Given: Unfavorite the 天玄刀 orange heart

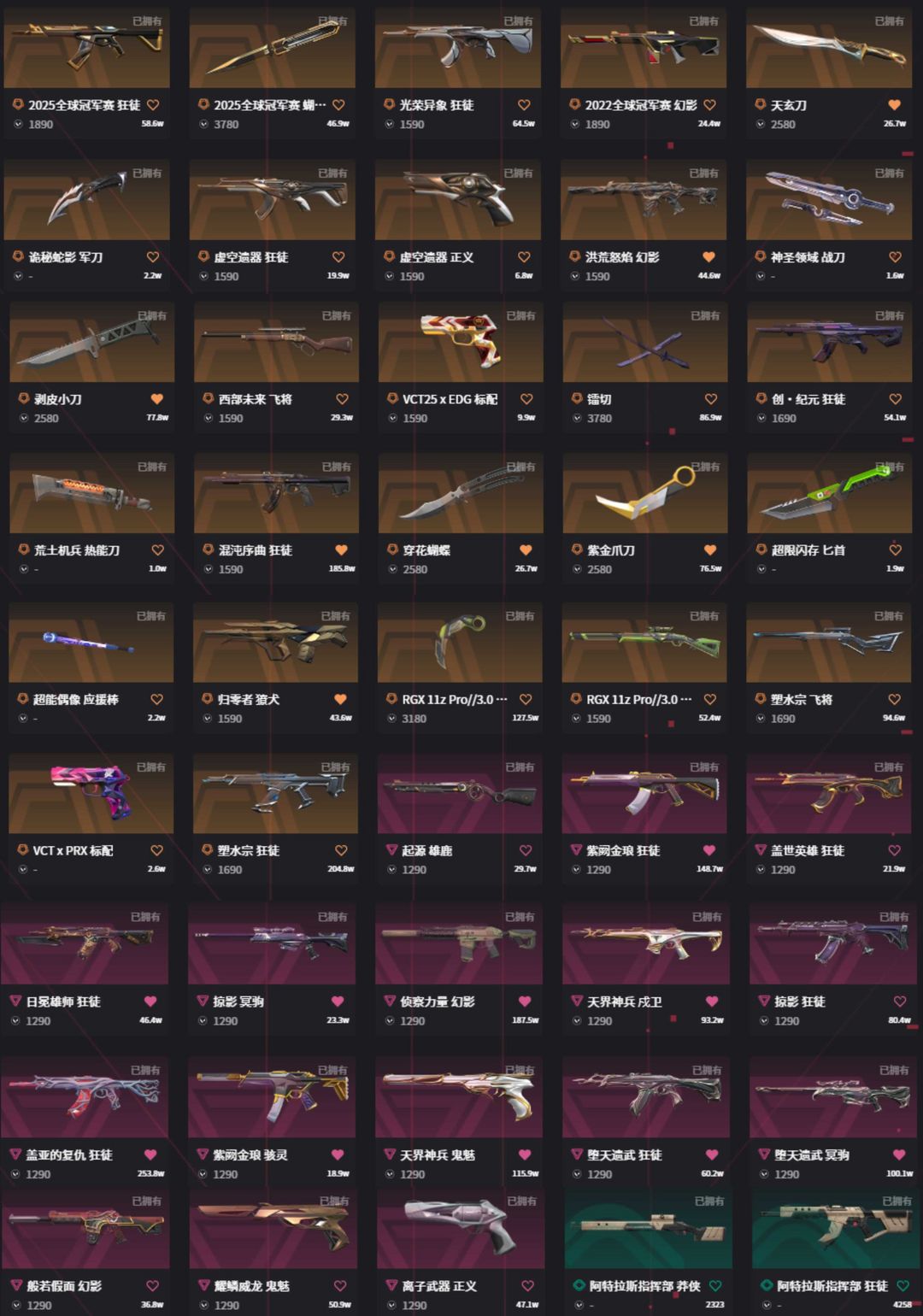Looking at the screenshot, I should pyautogui.click(x=895, y=105).
